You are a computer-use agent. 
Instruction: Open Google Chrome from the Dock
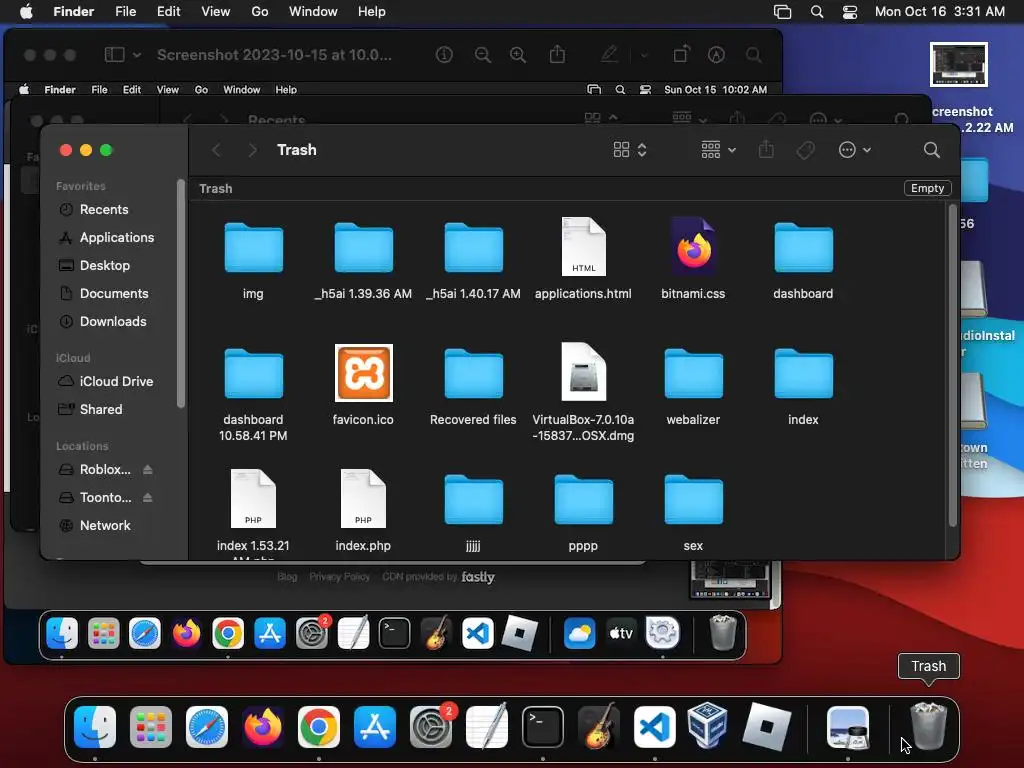tap(319, 727)
